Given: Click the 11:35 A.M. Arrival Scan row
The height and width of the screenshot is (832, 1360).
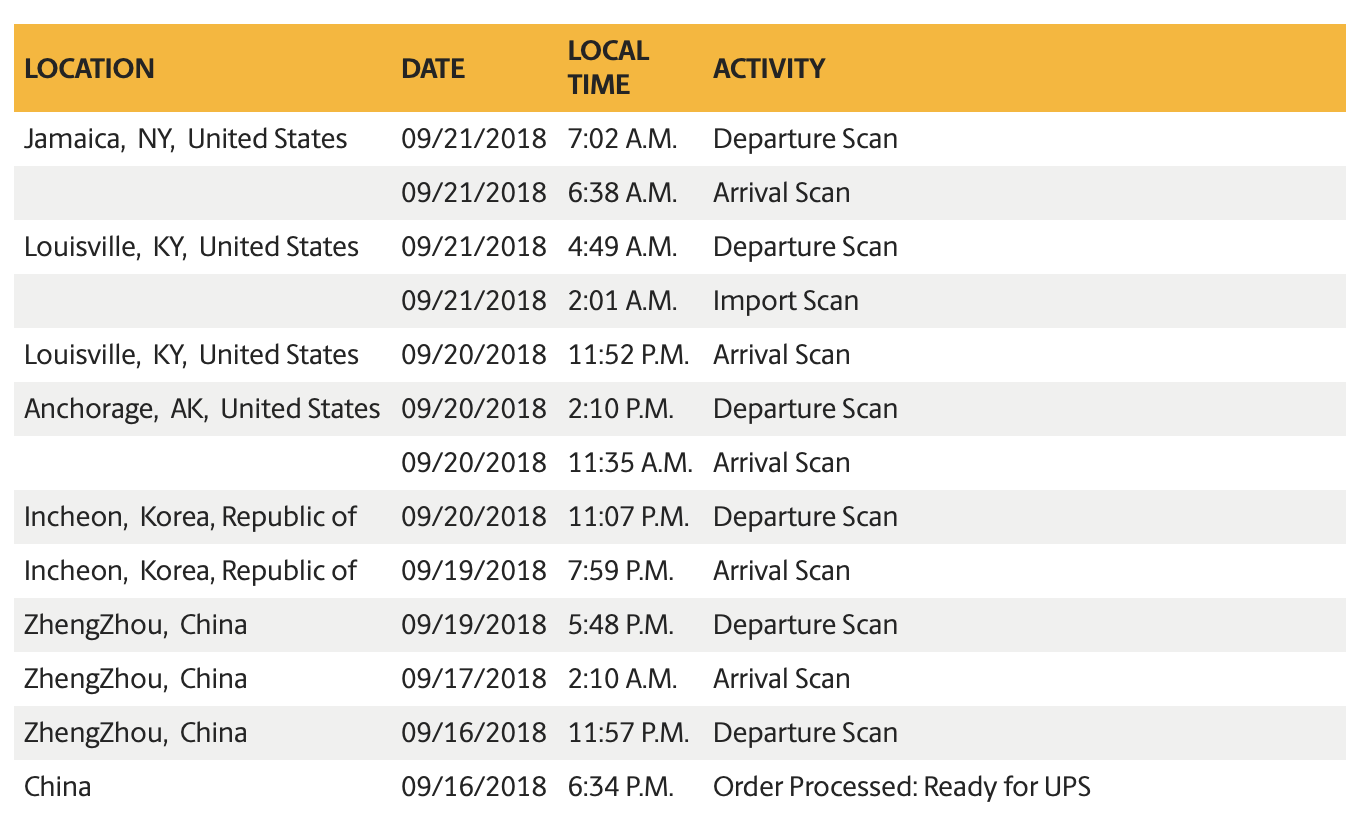Looking at the screenshot, I should click(781, 462).
